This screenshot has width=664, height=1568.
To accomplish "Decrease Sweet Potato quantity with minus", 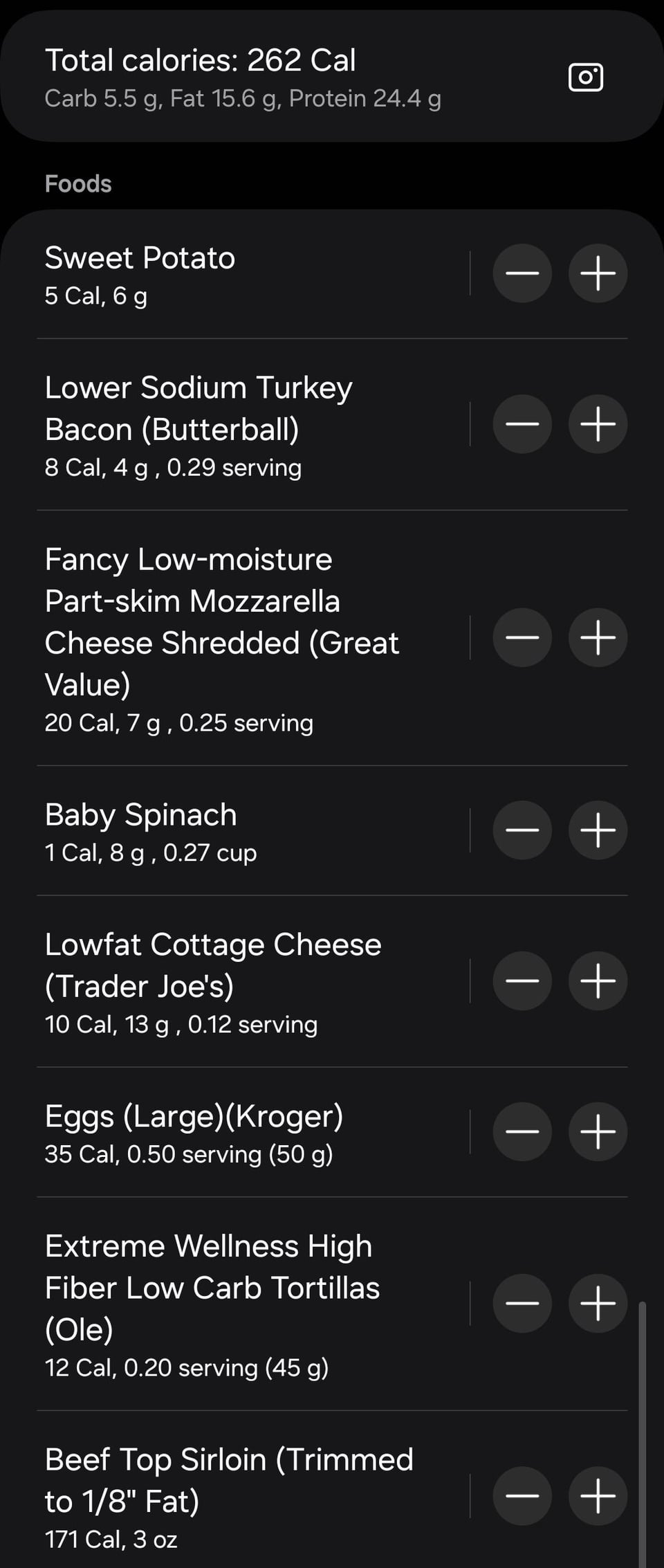I will (x=522, y=273).
